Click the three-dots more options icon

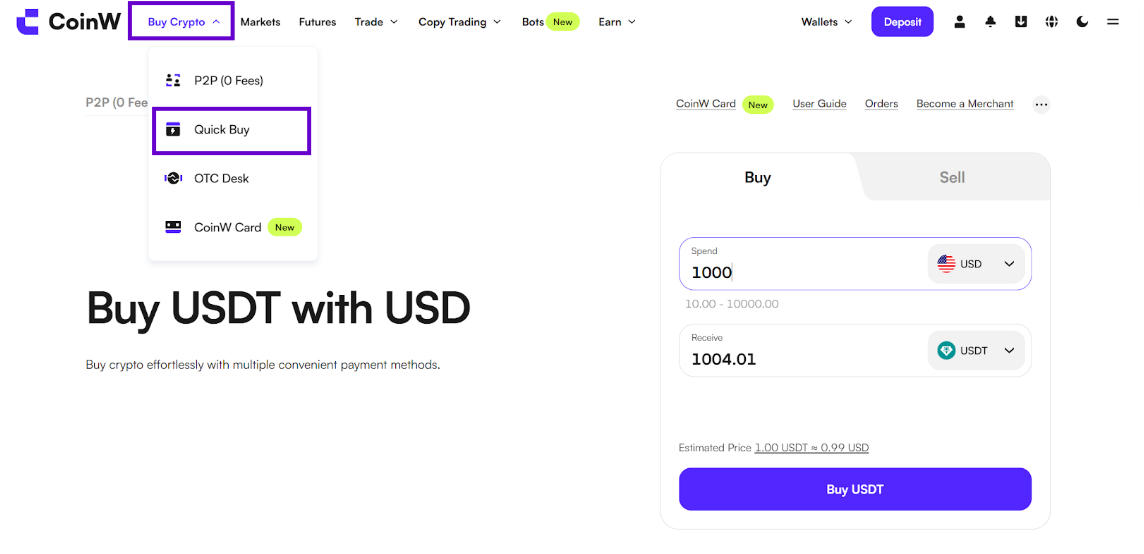pos(1041,104)
